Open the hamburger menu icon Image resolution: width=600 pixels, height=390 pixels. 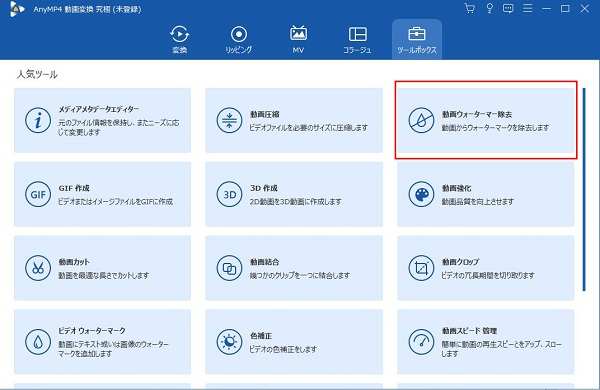pos(527,8)
